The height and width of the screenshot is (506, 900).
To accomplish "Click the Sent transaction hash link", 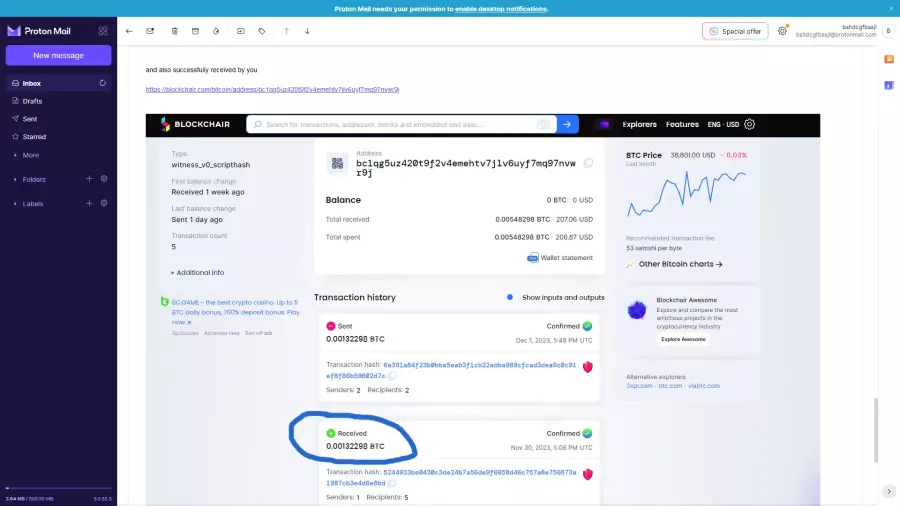I will point(451,370).
